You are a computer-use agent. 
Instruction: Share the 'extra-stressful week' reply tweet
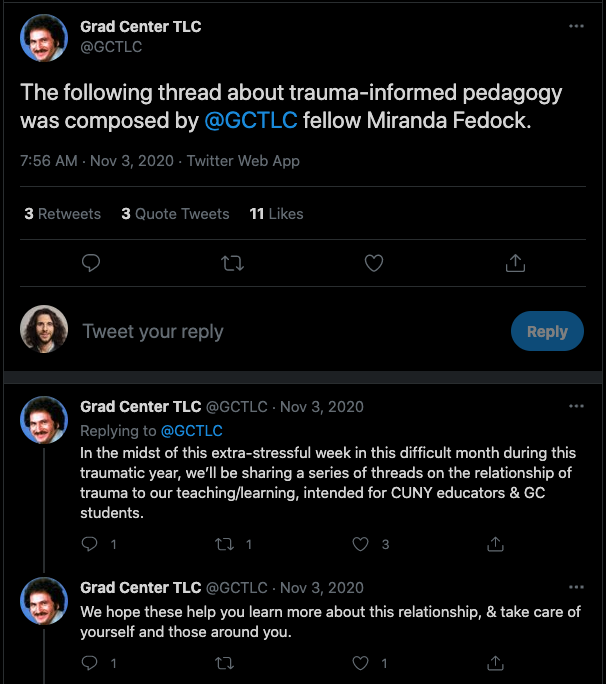click(x=495, y=544)
